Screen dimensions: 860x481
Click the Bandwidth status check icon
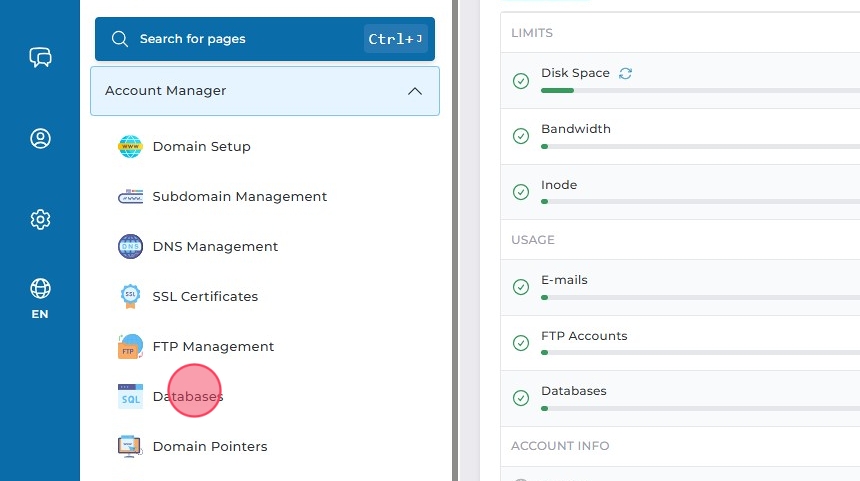(x=521, y=136)
